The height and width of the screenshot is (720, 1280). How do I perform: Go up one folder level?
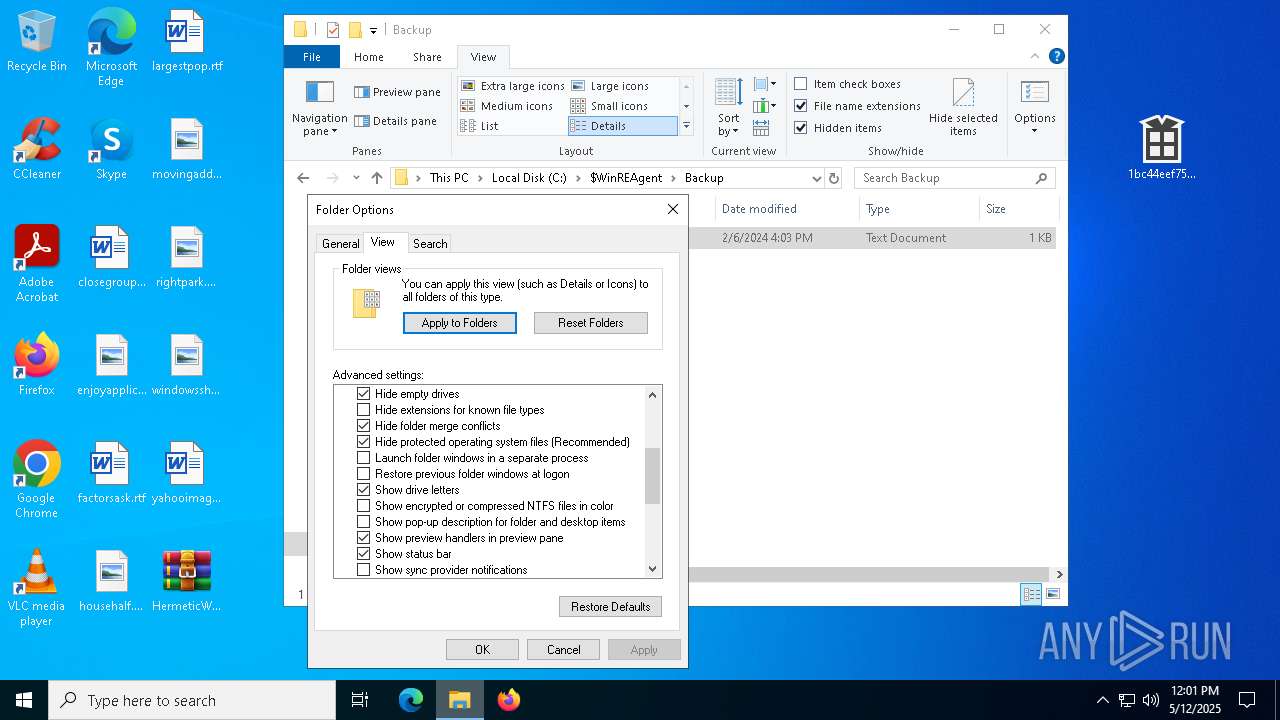pyautogui.click(x=376, y=178)
